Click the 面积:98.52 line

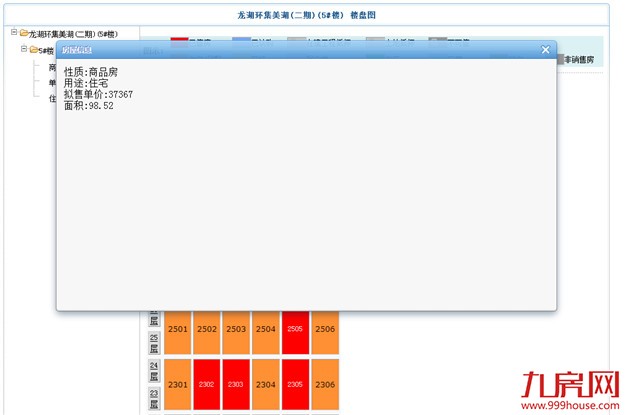(88, 106)
